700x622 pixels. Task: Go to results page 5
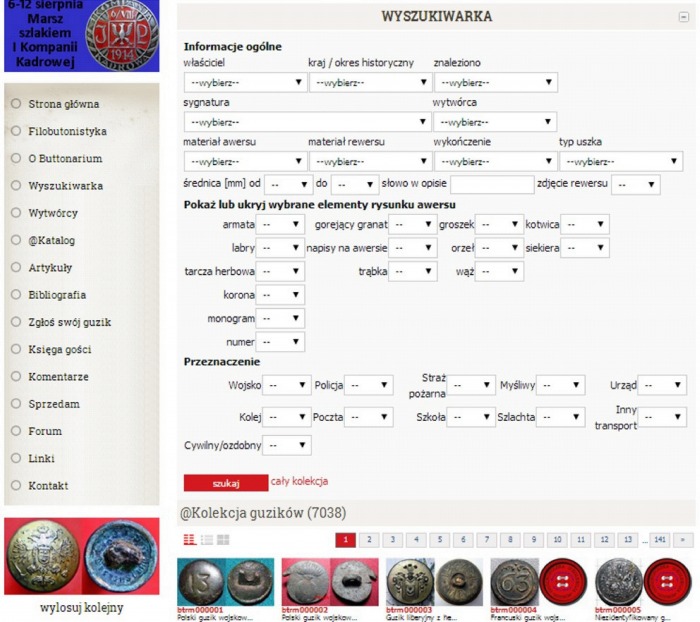(440, 540)
